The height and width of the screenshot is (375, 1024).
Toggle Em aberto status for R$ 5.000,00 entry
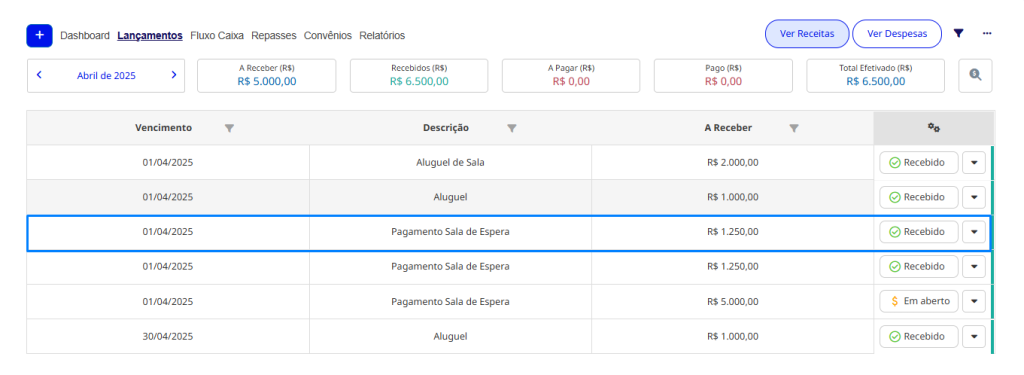pos(919,301)
